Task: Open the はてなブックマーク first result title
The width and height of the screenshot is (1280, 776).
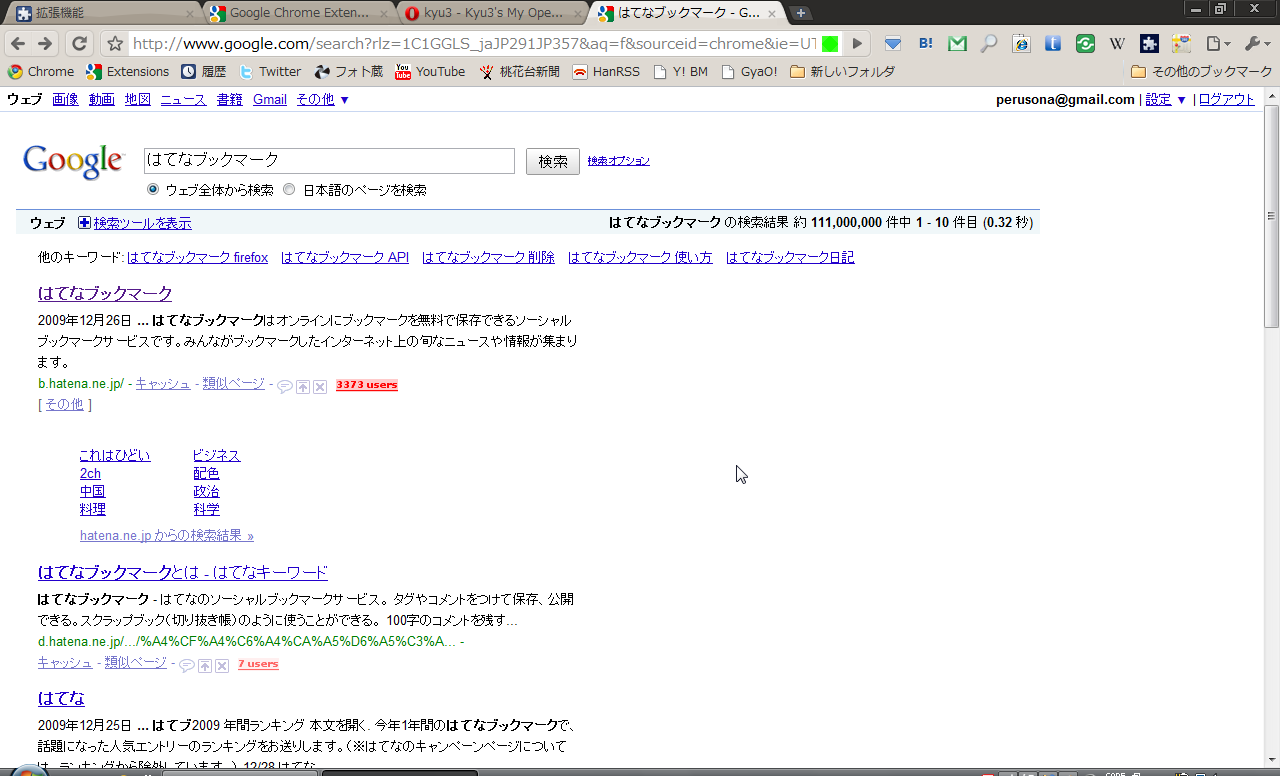Action: pos(105,293)
